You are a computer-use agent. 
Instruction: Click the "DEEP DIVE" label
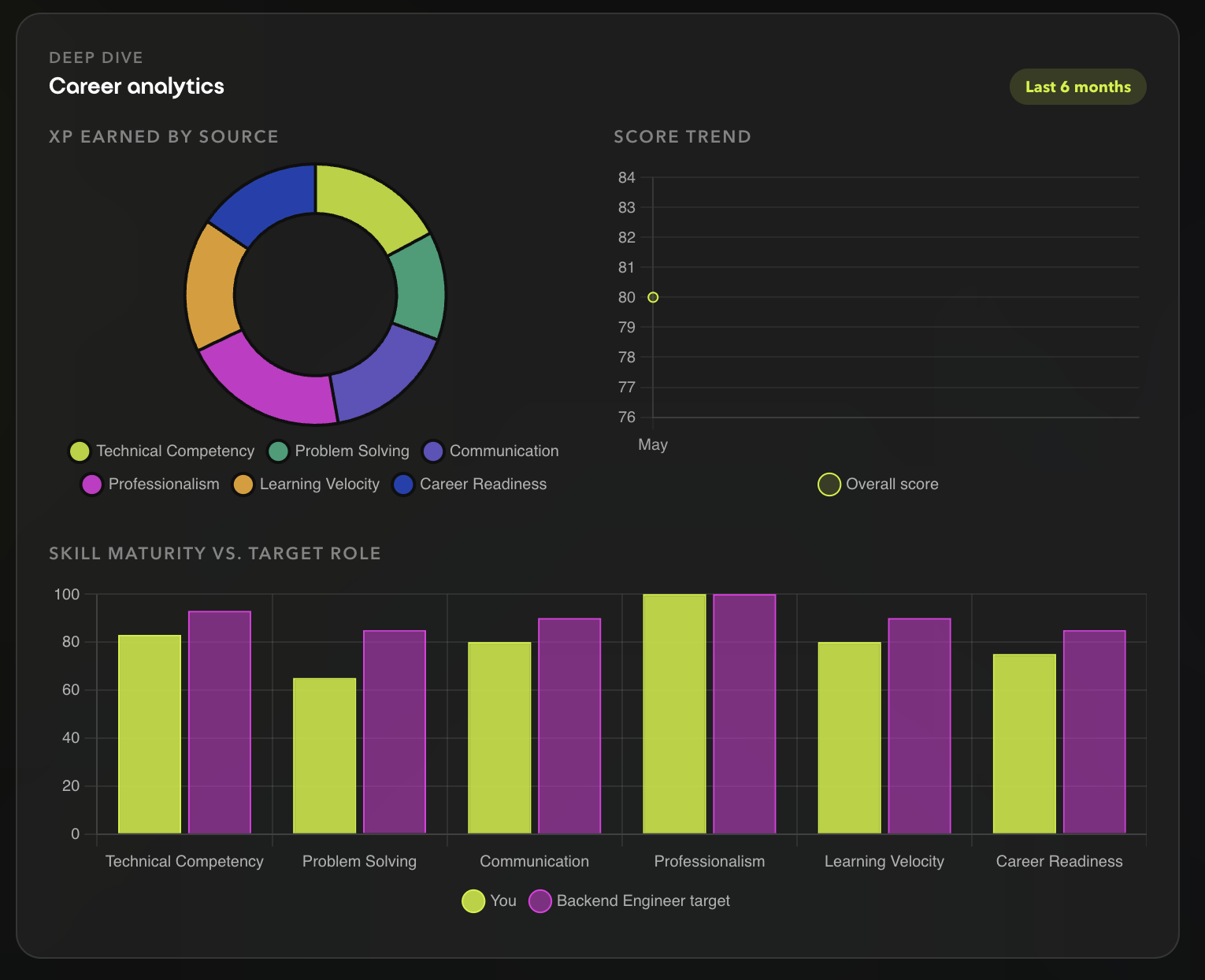[96, 58]
